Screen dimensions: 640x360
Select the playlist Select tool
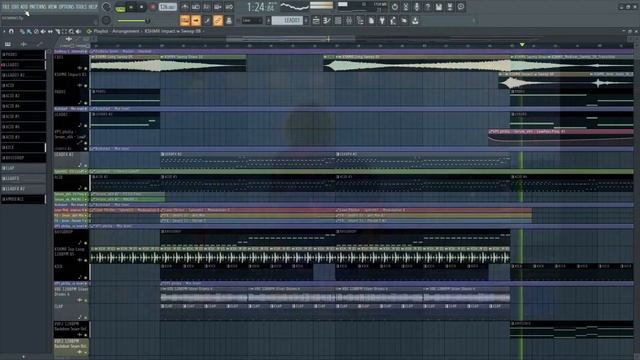pyautogui.click(x=64, y=31)
